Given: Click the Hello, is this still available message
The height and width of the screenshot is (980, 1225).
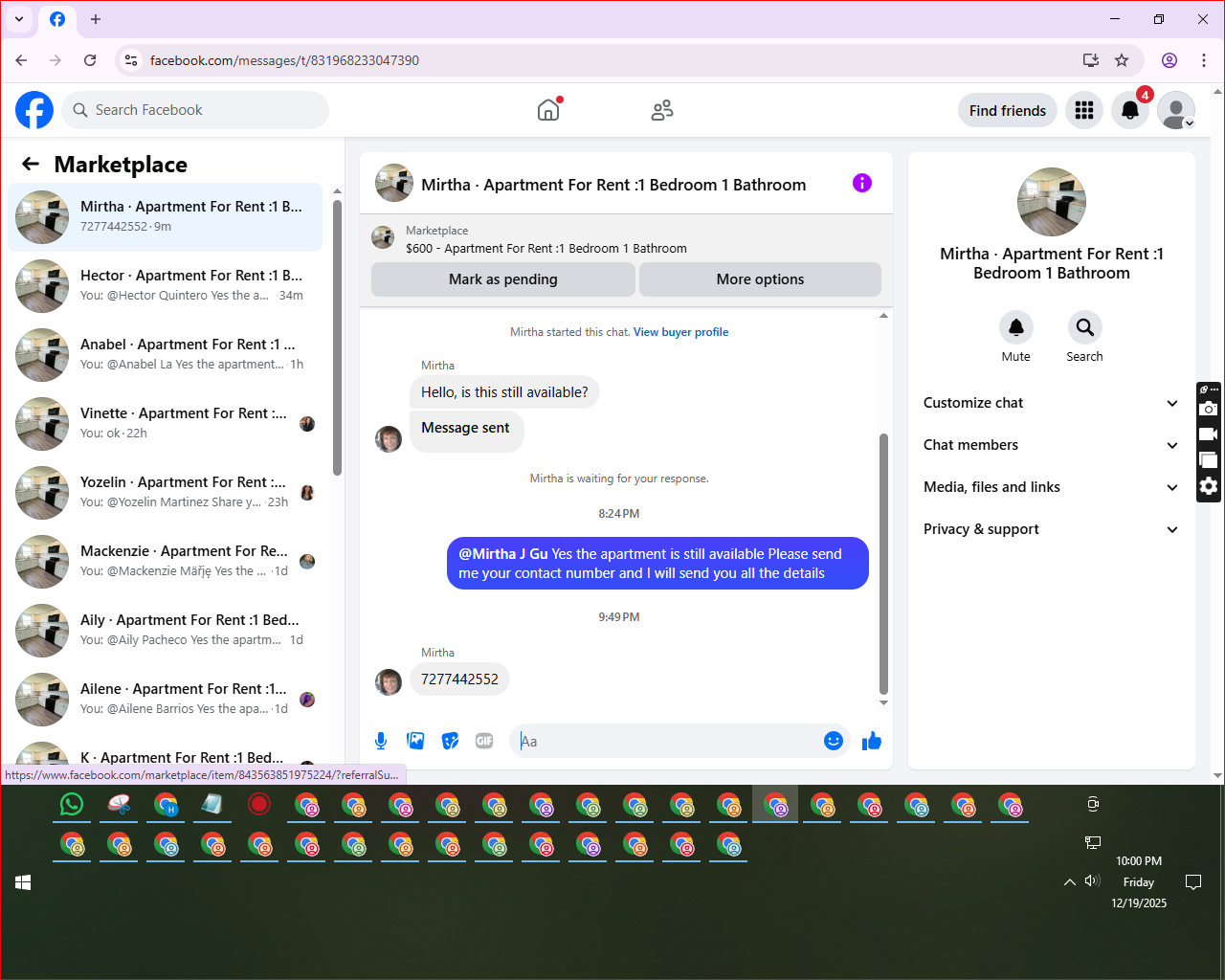Looking at the screenshot, I should 504,392.
